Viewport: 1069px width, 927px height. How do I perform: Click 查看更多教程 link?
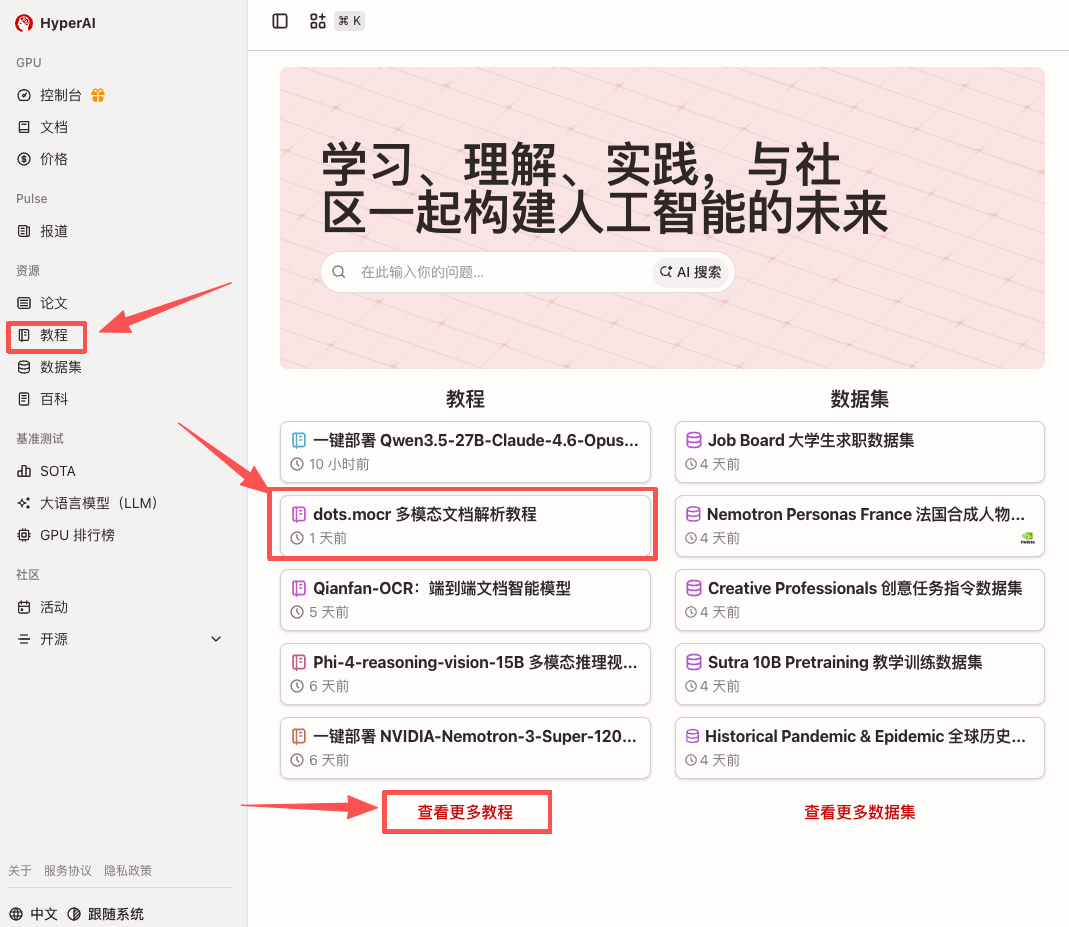pyautogui.click(x=465, y=813)
